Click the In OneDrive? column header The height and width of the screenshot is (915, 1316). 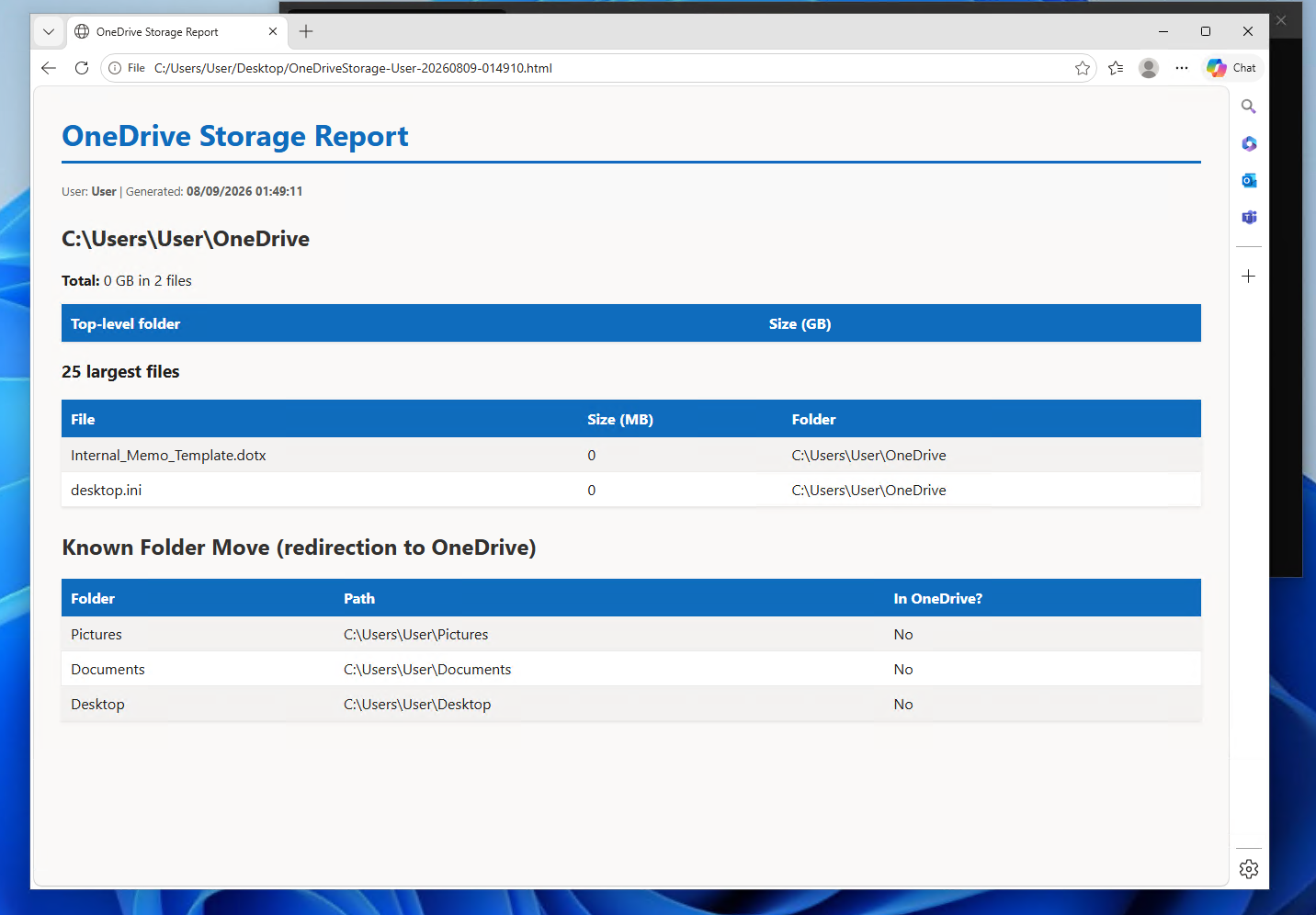click(x=938, y=599)
